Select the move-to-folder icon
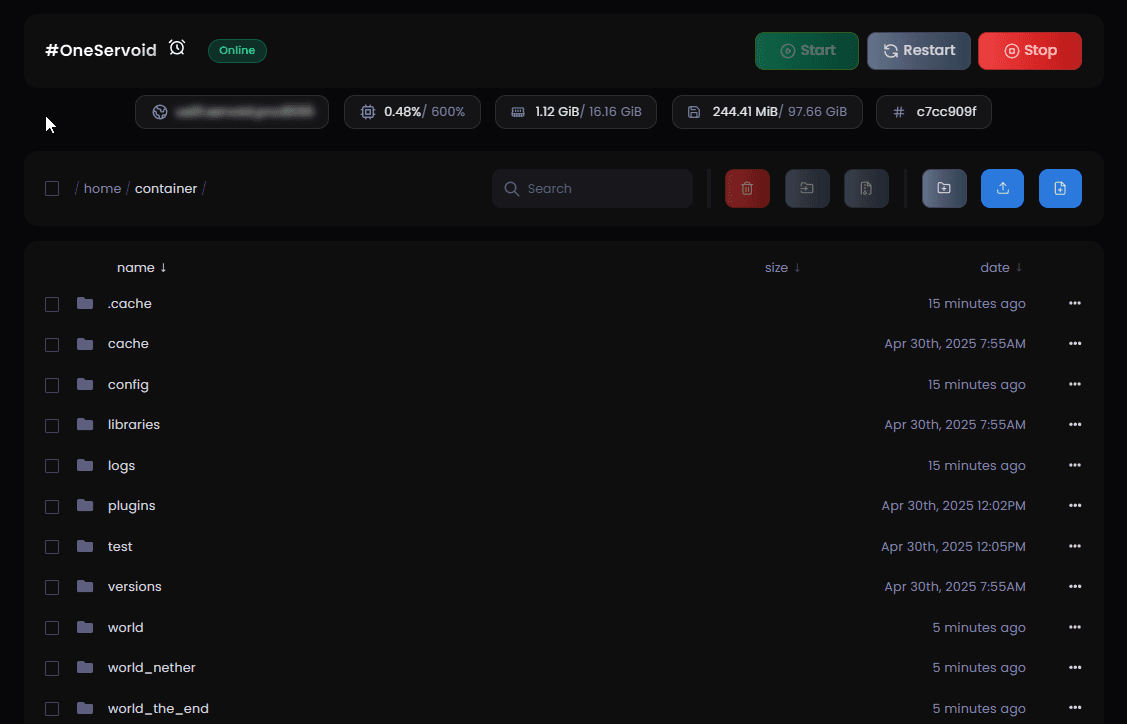 (807, 188)
